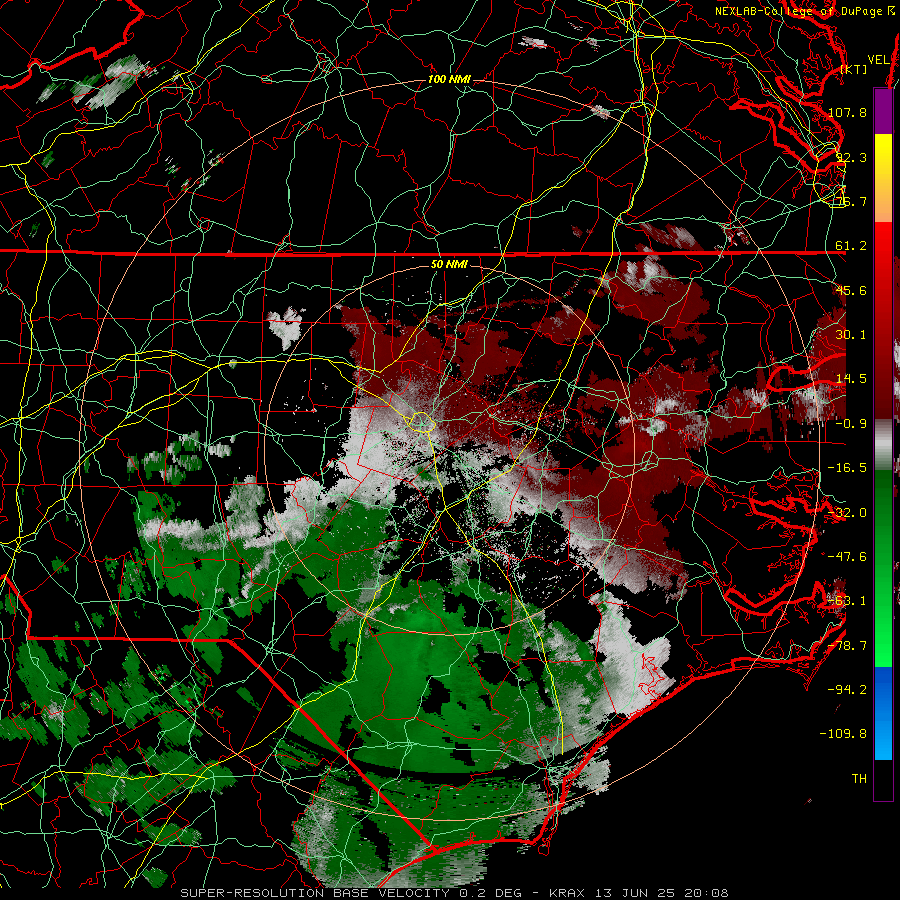Click the -63.1 velocity scale value
The height and width of the screenshot is (900, 900).
pyautogui.click(x=847, y=601)
